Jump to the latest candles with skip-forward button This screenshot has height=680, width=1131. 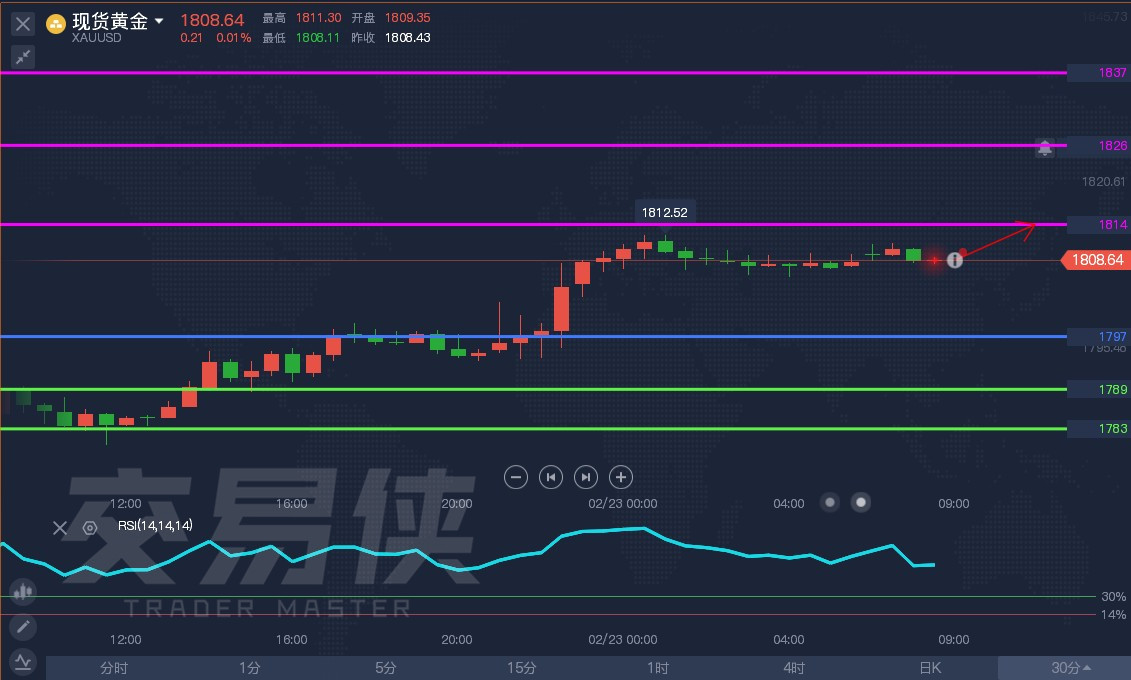click(586, 477)
